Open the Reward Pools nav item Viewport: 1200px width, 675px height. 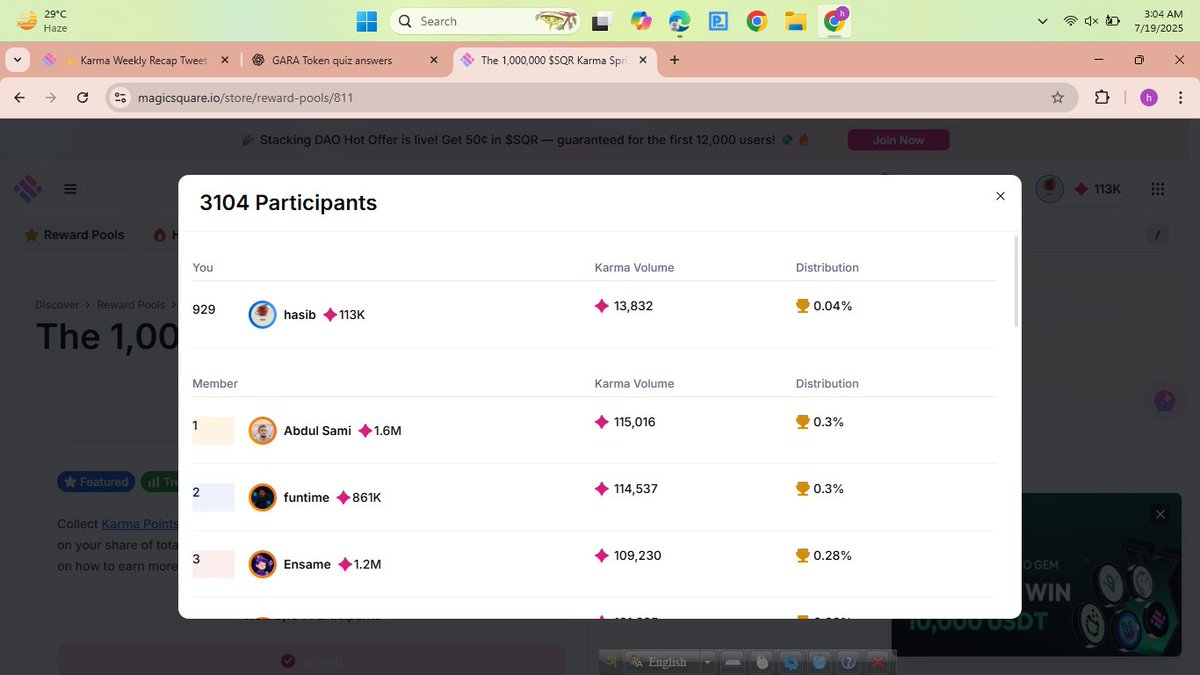[75, 235]
